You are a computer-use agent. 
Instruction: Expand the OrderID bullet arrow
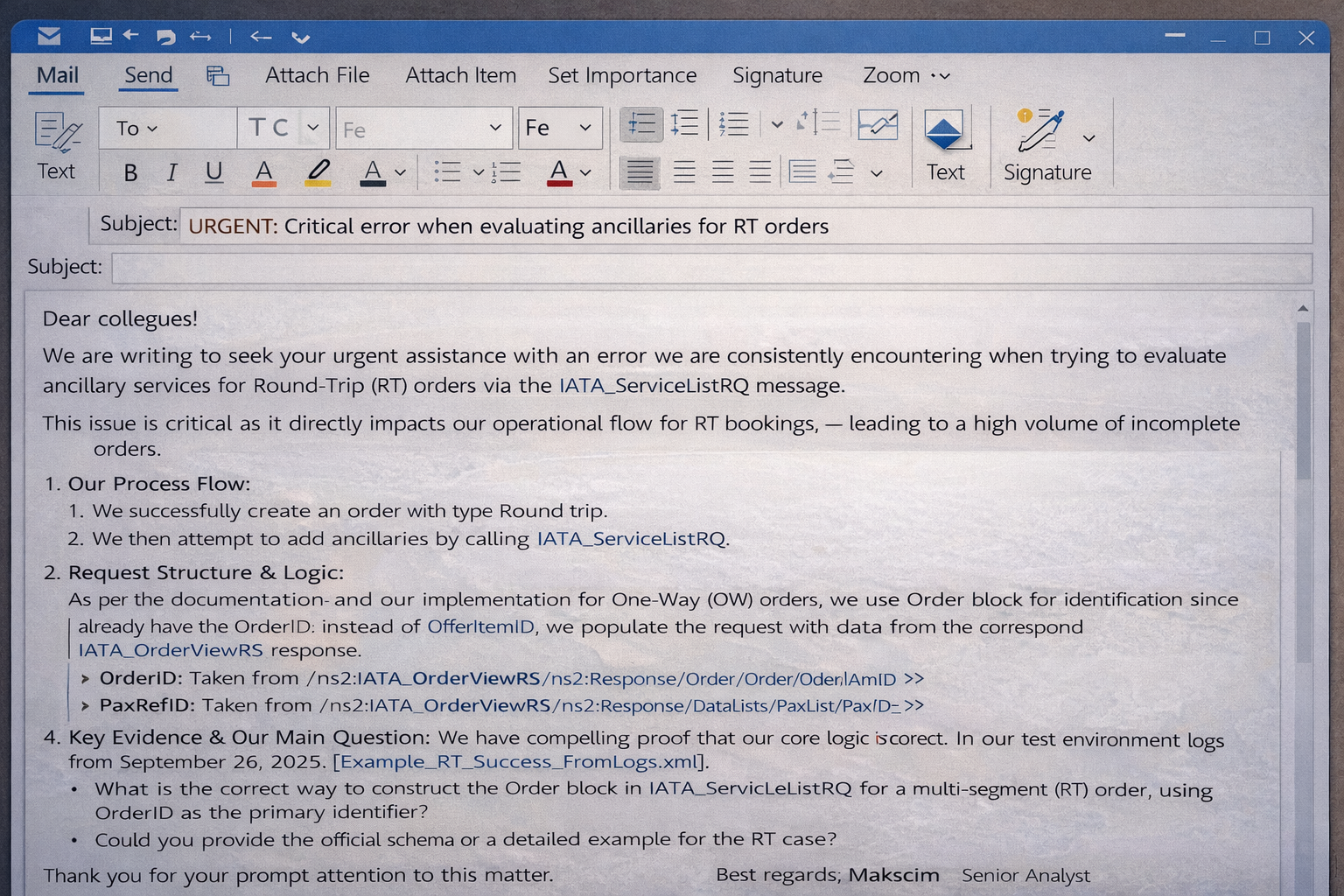click(x=85, y=679)
